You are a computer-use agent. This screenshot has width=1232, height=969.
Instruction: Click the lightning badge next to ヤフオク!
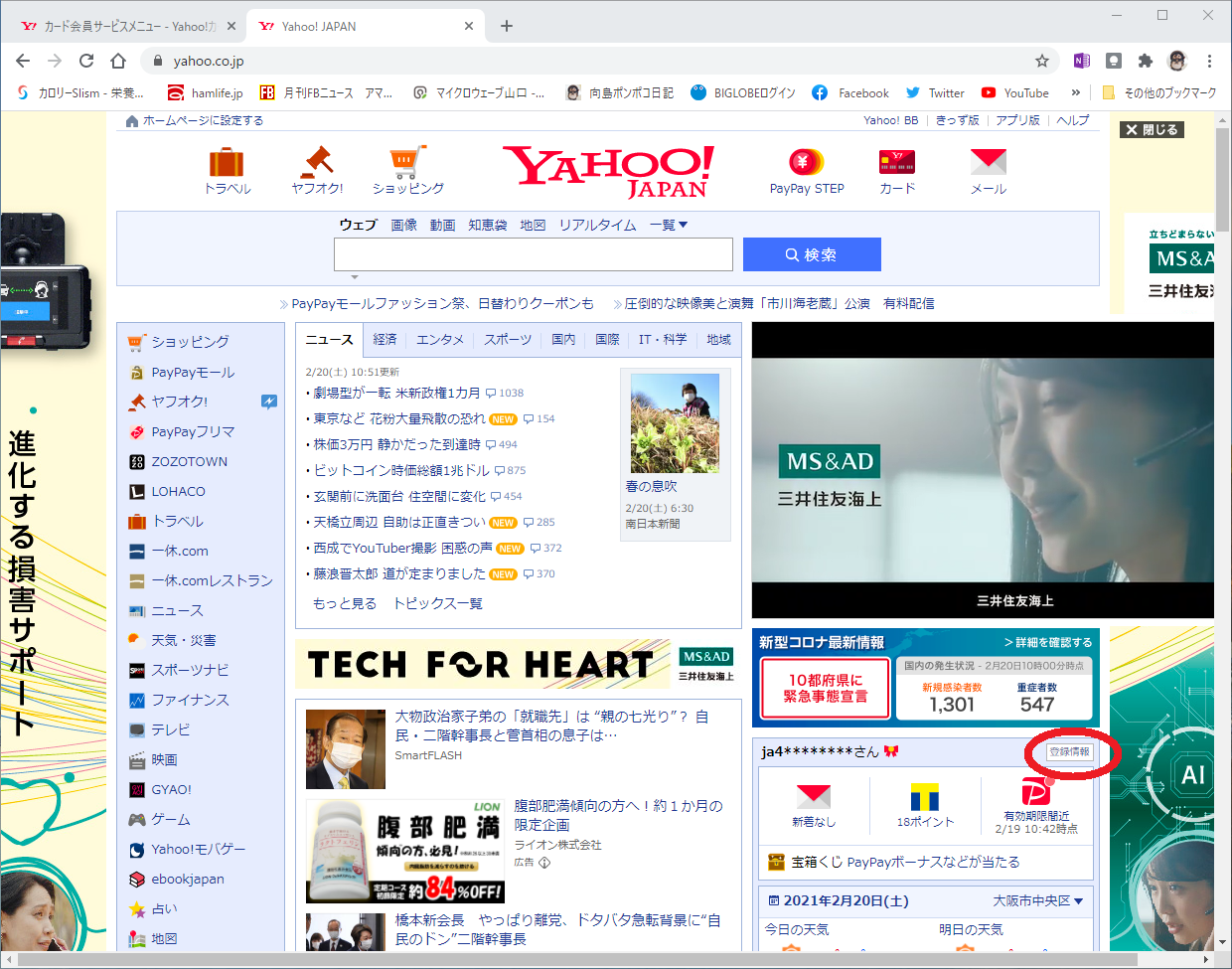(x=269, y=402)
